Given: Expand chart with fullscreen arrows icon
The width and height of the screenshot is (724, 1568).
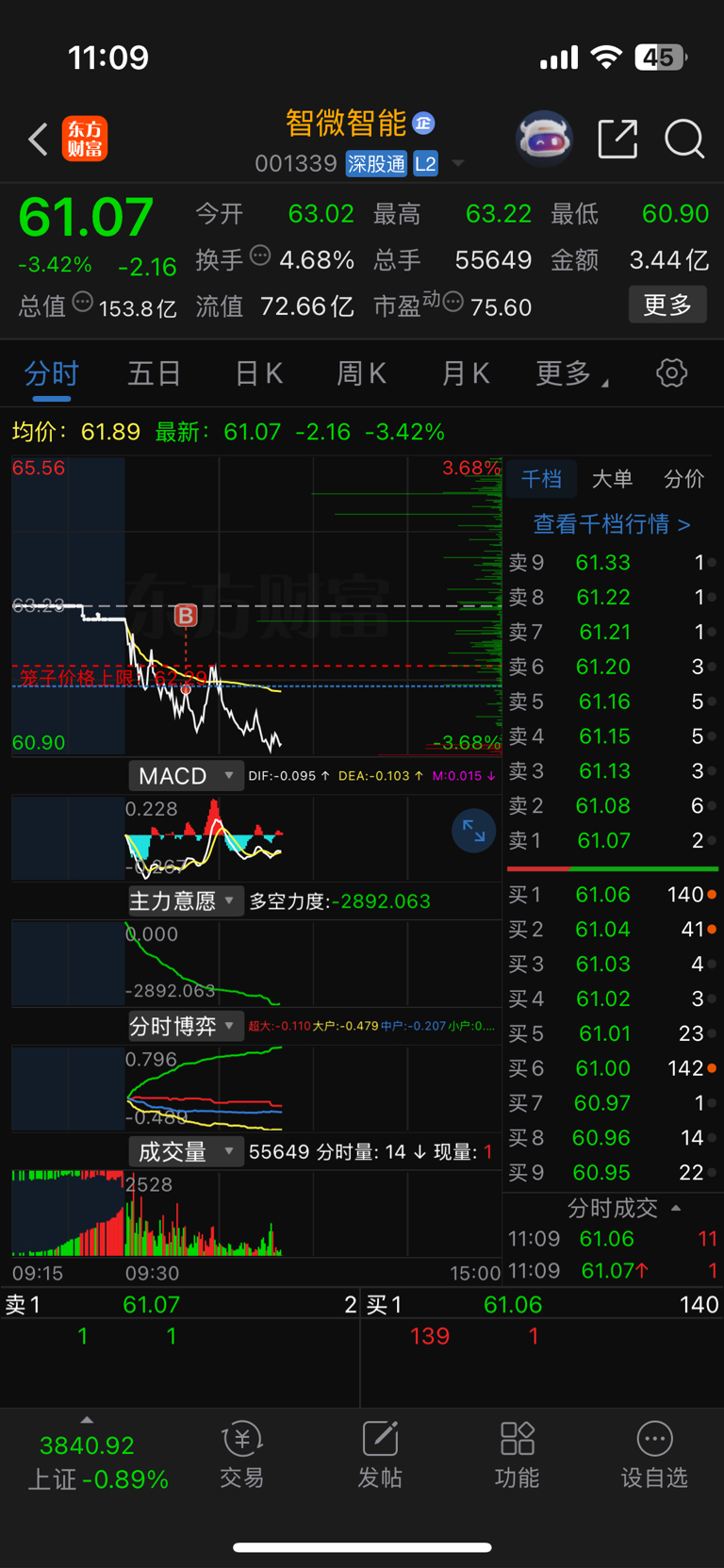Looking at the screenshot, I should pyautogui.click(x=473, y=831).
